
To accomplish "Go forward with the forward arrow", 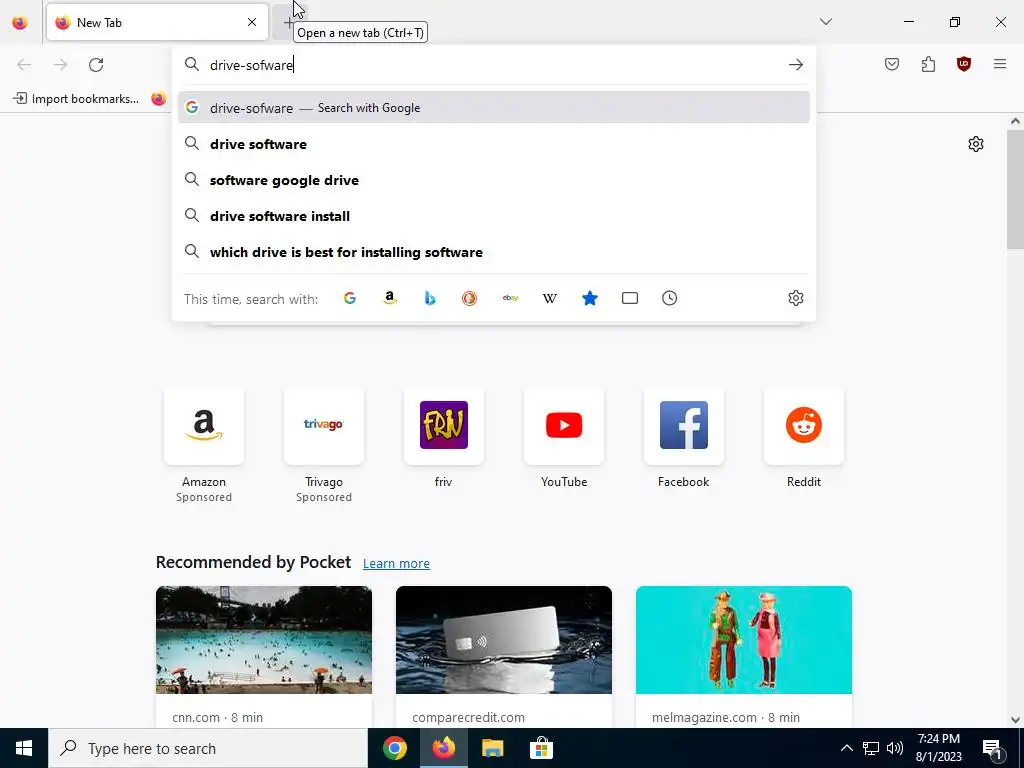I will pyautogui.click(x=60, y=65).
